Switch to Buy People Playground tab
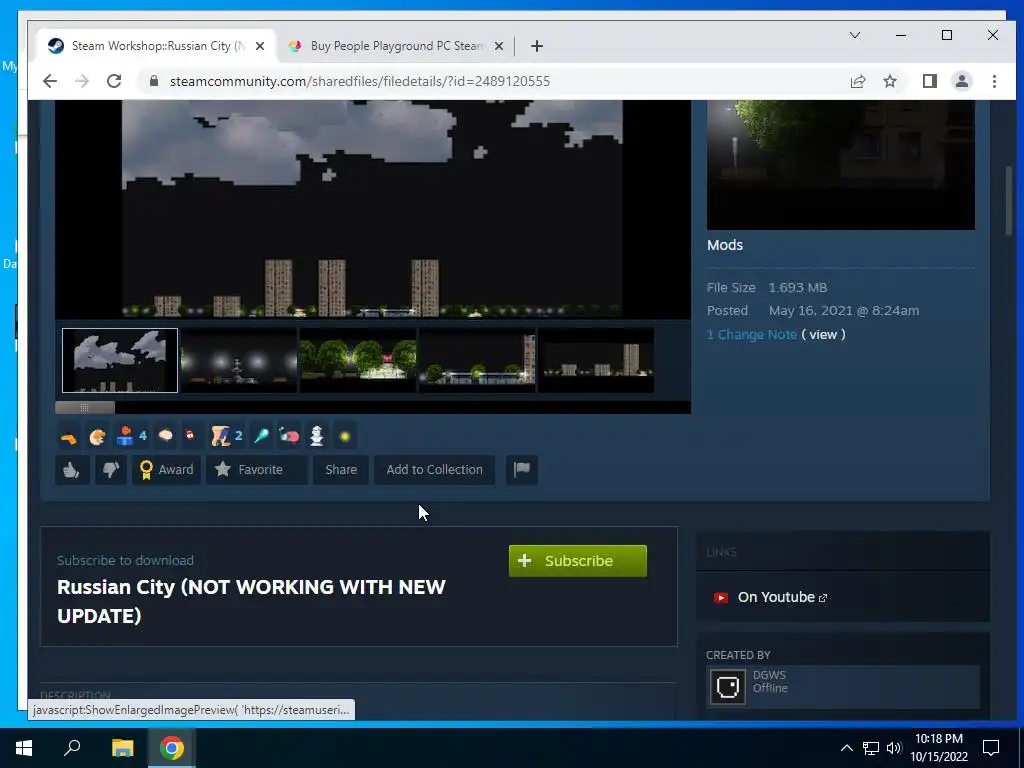1024x768 pixels. click(396, 46)
